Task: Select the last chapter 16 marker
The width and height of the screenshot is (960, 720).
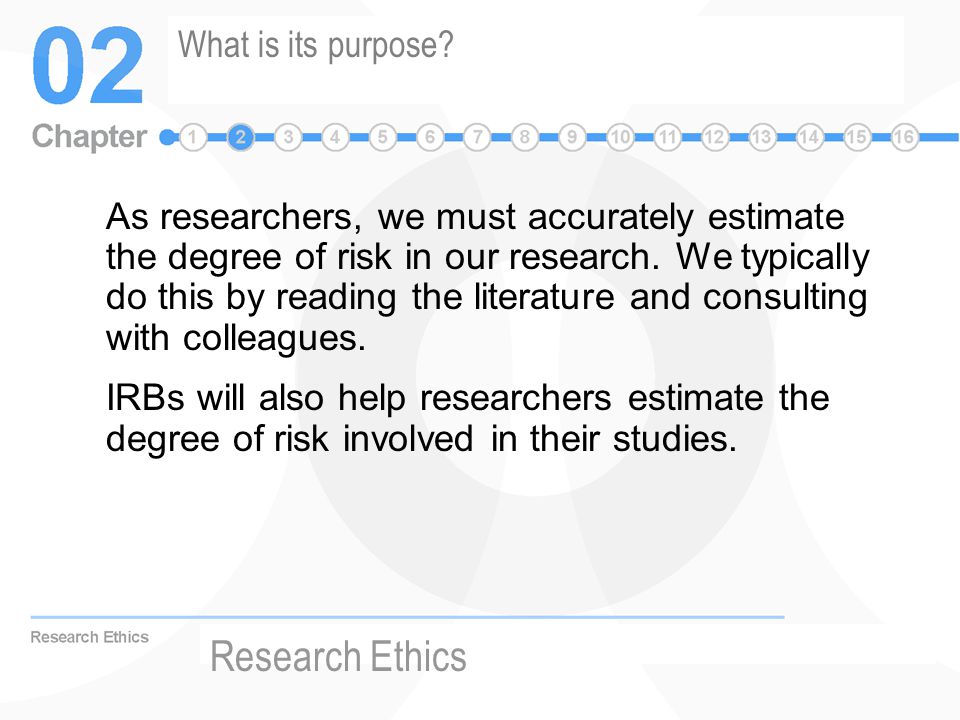Action: point(904,137)
